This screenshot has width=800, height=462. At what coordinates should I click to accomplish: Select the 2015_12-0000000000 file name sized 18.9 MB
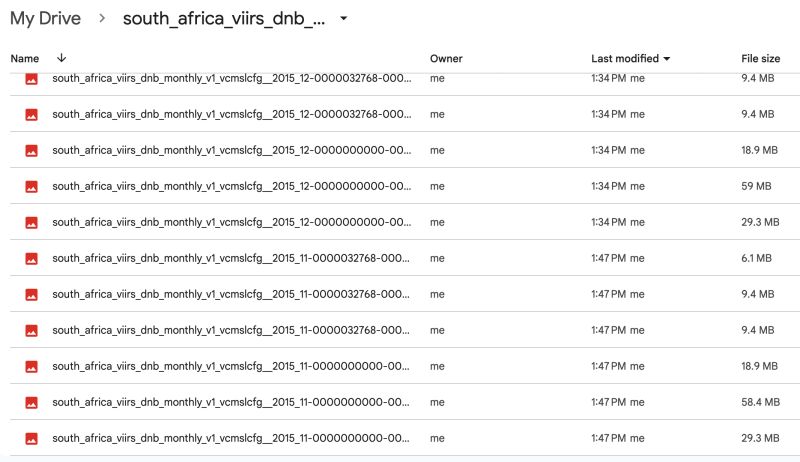[x=232, y=150]
